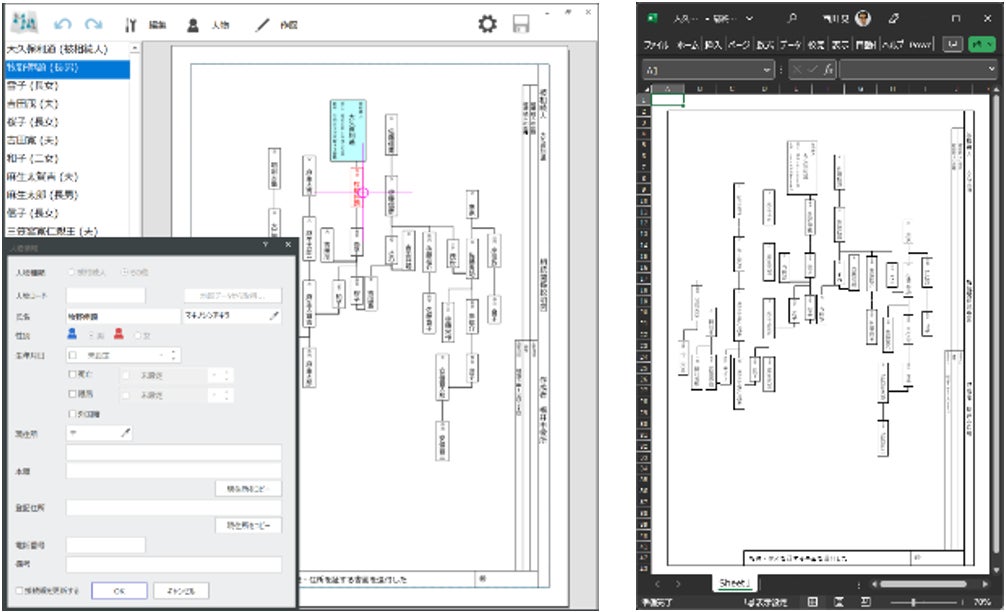Image resolution: width=1006 pixels, height=612 pixels.
Task: Click the redo arrow icon
Action: [94, 24]
